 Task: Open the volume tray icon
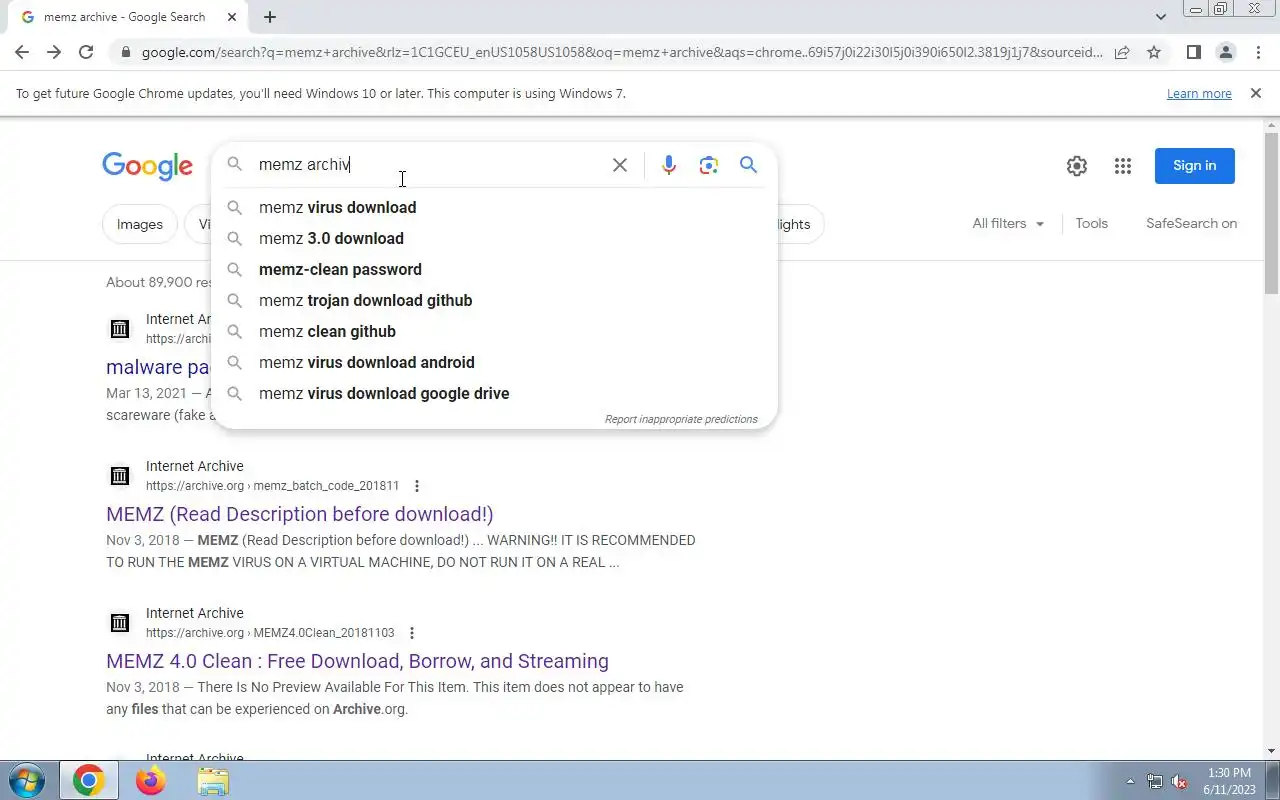1179,781
